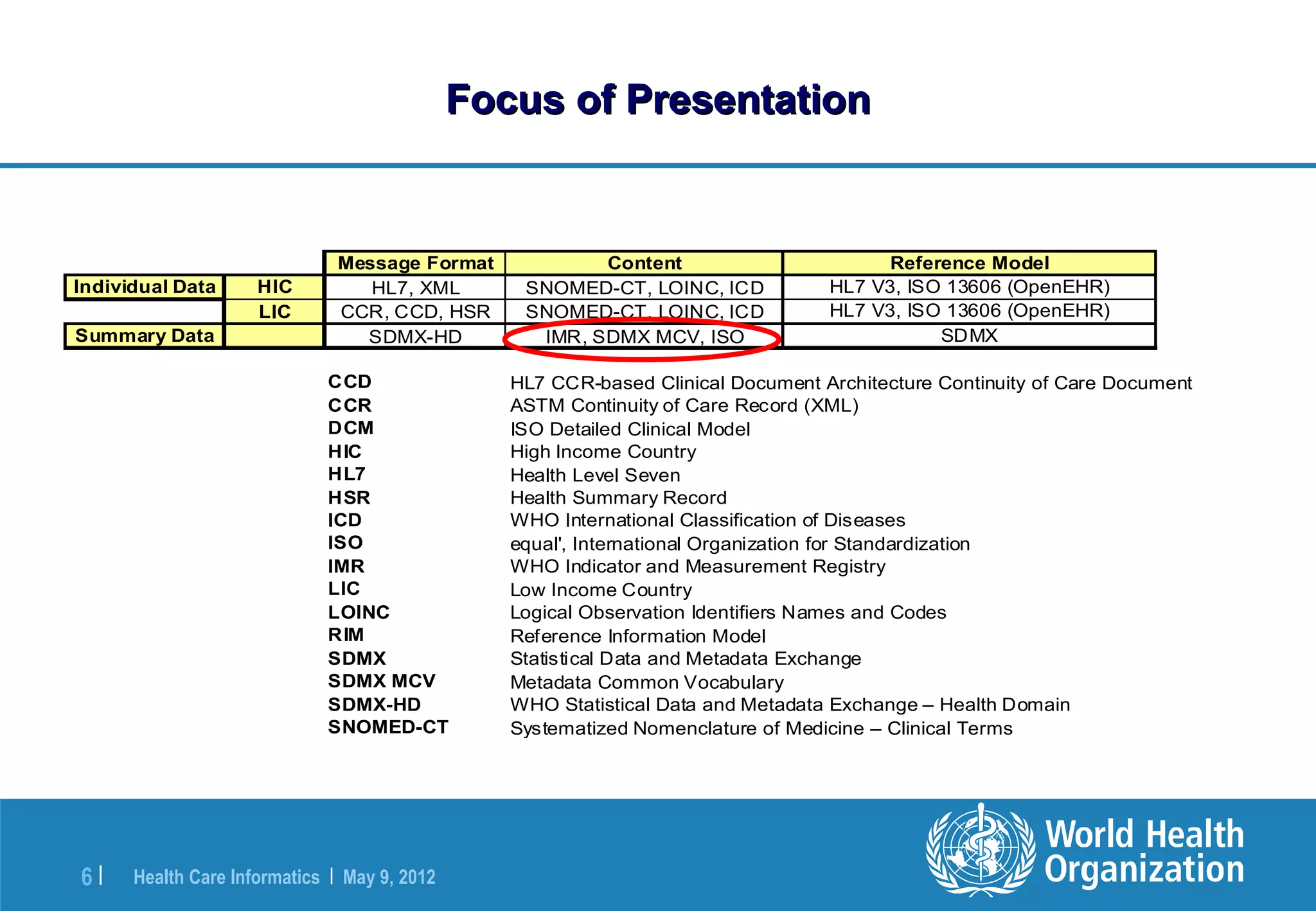Click the World Health Organization emblem
The height and width of the screenshot is (911, 1316).
point(981,849)
